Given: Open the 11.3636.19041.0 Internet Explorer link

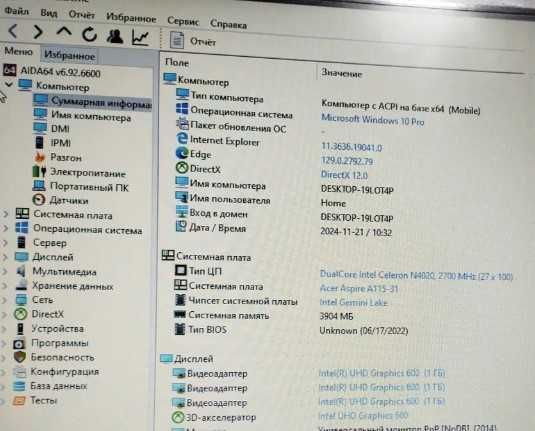Looking at the screenshot, I should (351, 147).
